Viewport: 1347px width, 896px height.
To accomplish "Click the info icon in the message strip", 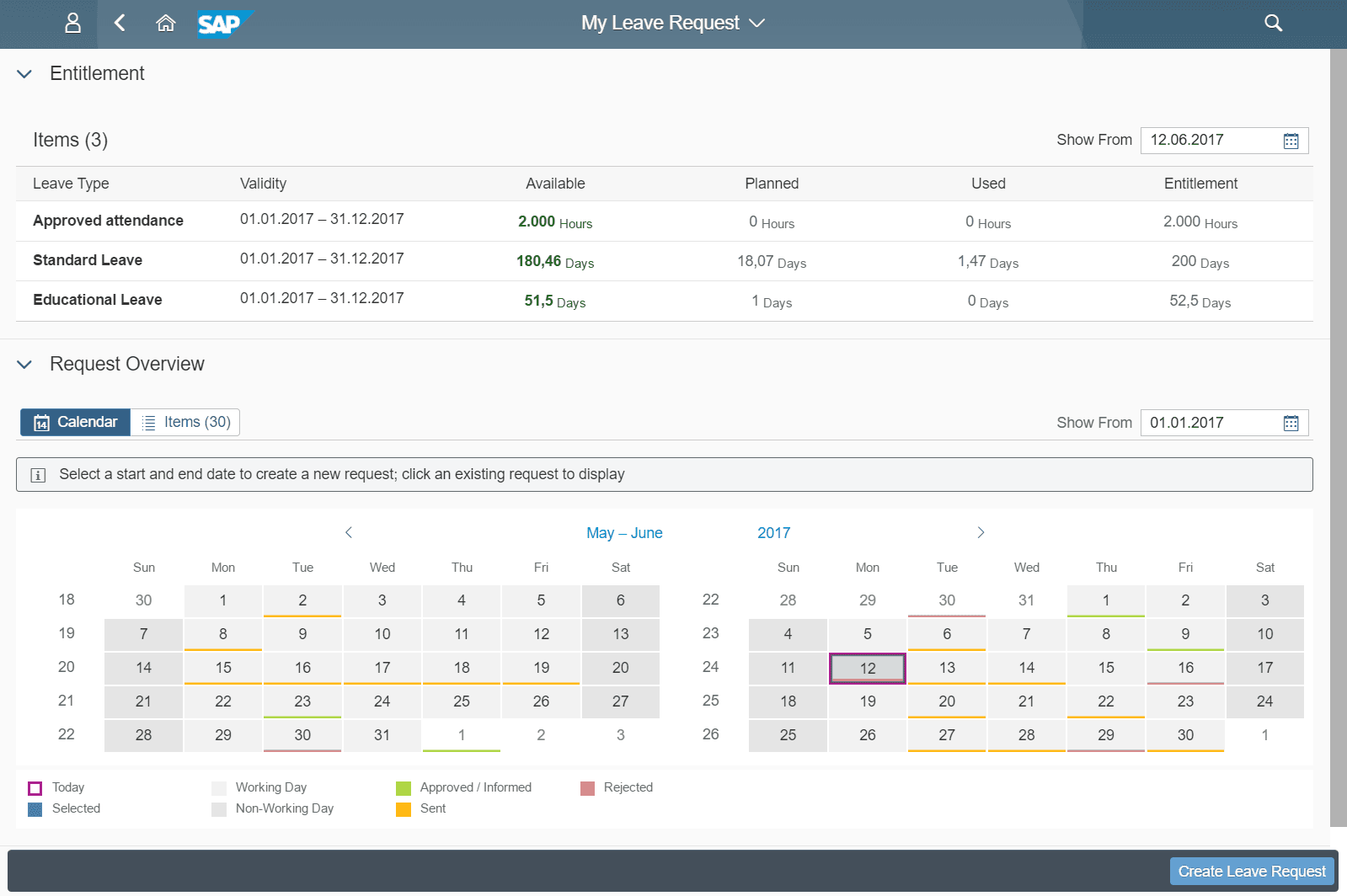I will coord(38,475).
